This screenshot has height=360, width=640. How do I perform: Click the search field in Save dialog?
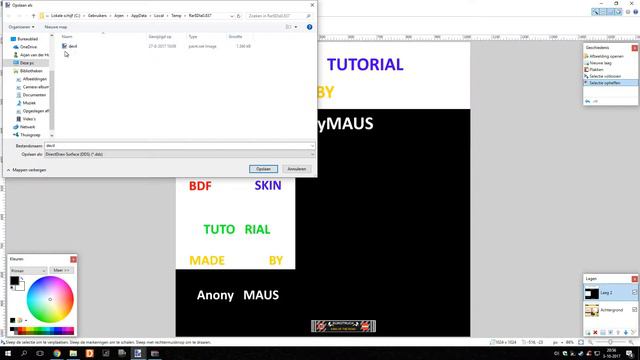click(279, 16)
